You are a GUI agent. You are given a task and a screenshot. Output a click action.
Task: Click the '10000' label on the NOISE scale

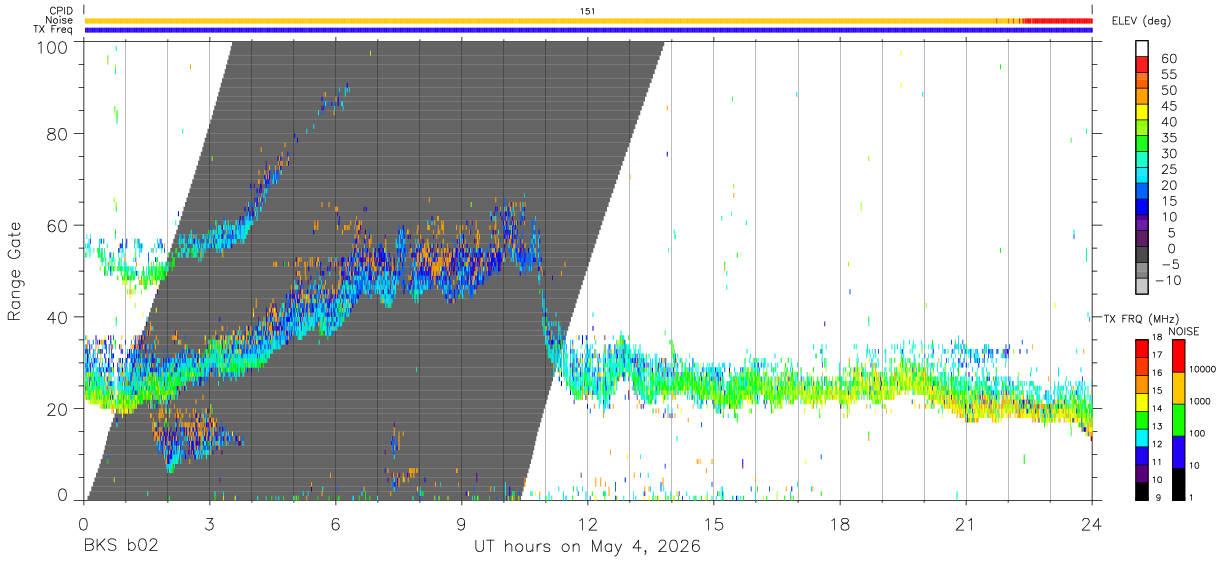tap(1202, 369)
